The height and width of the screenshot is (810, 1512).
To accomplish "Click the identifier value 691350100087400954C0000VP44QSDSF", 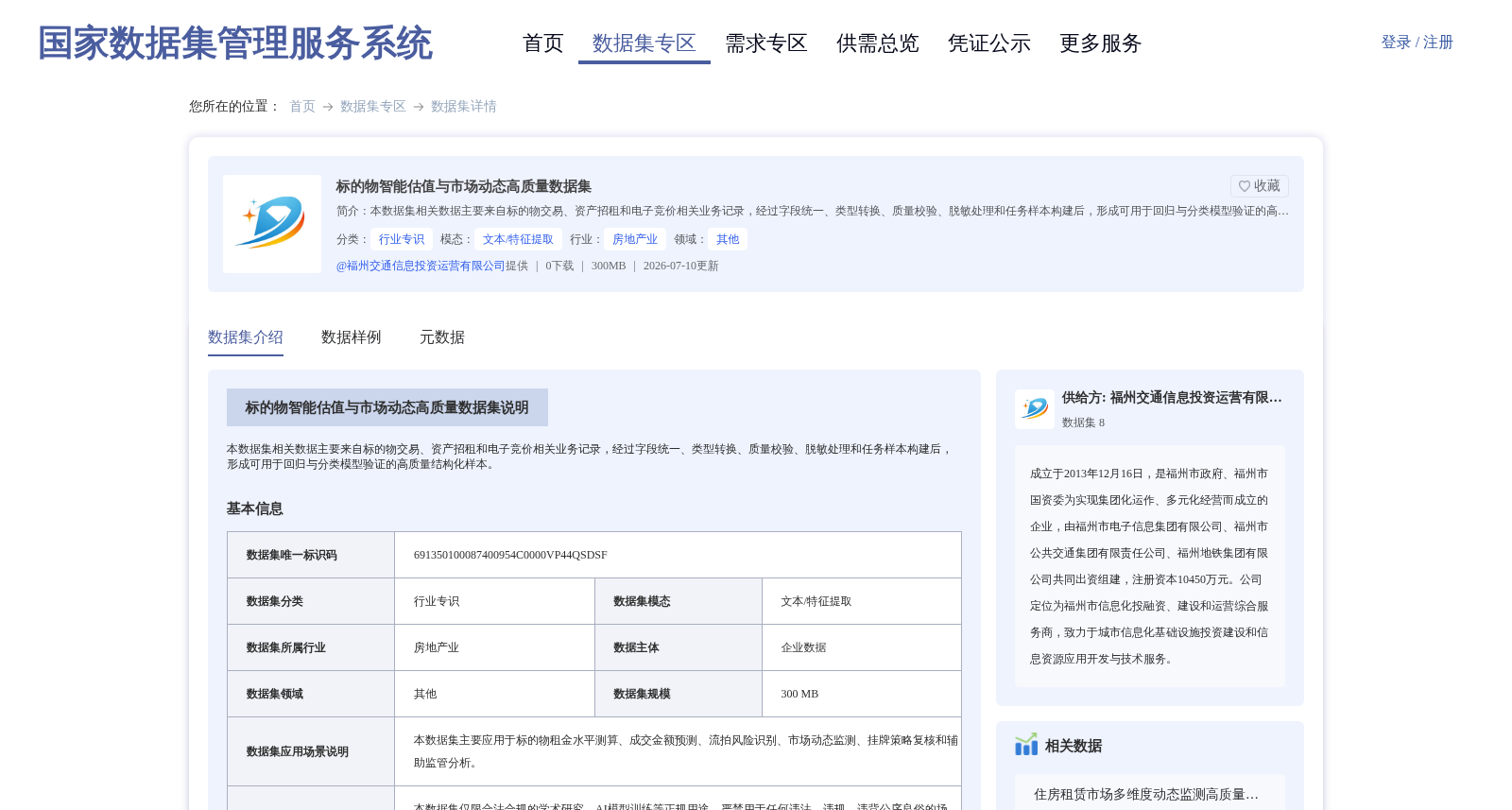I will (510, 555).
